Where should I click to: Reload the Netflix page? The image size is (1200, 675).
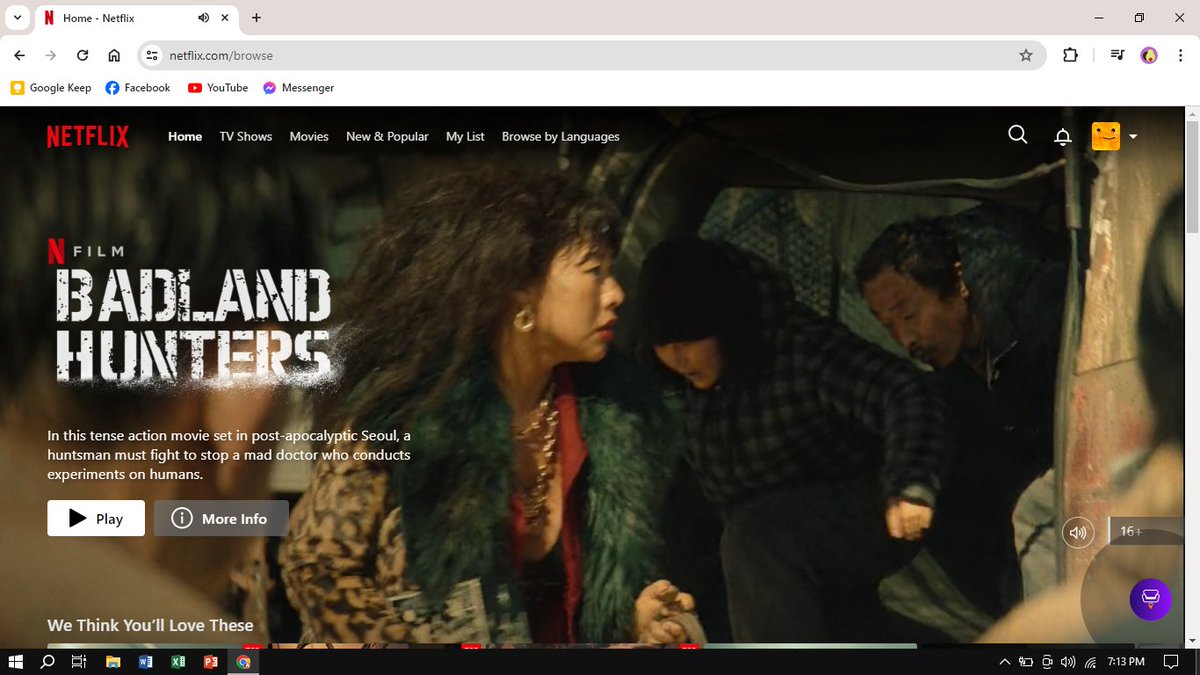(x=83, y=55)
